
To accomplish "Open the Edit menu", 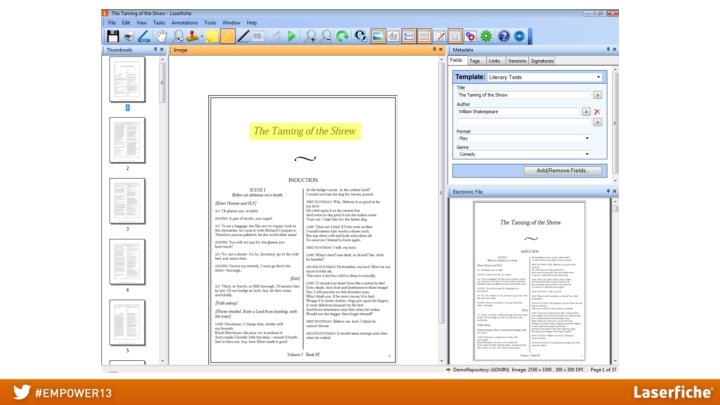I will click(126, 22).
